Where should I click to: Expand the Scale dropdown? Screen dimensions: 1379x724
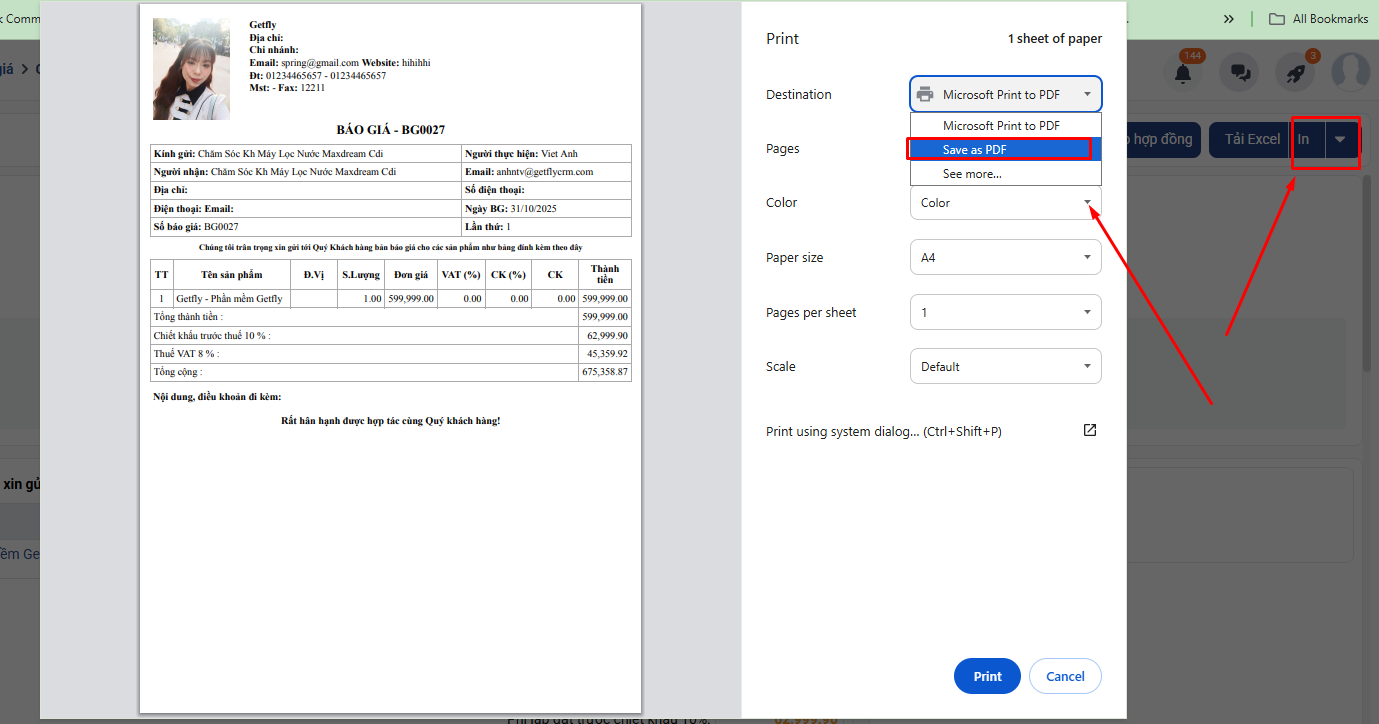1005,366
